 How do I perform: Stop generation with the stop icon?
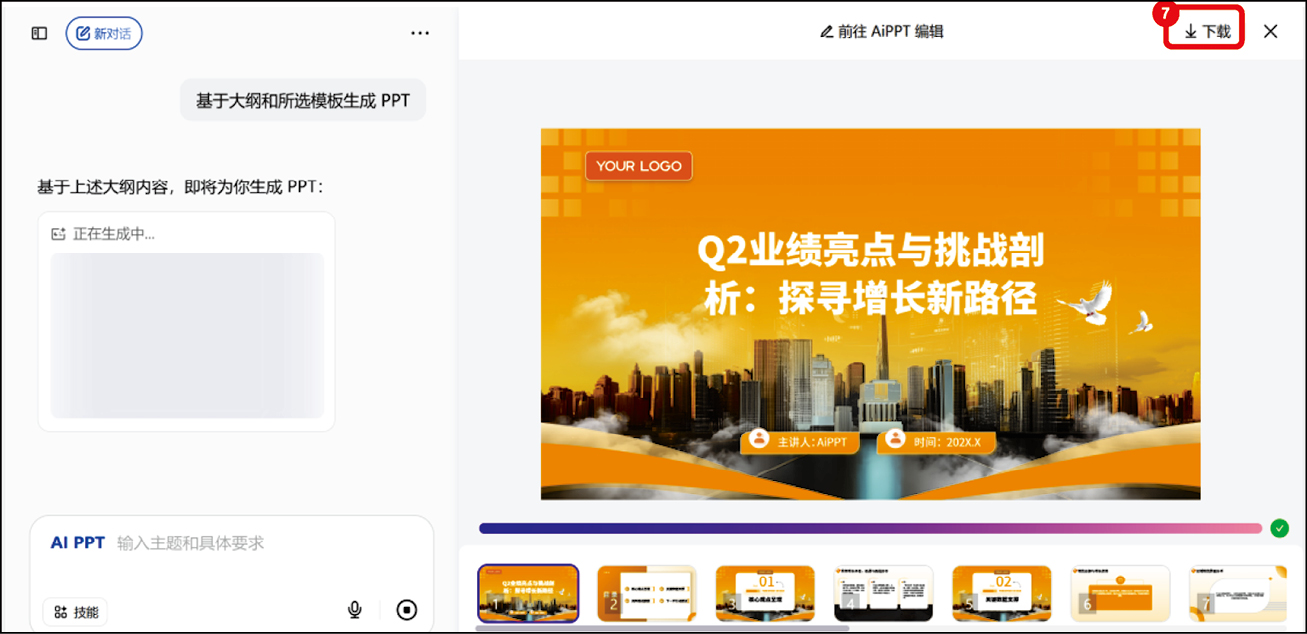tap(406, 609)
